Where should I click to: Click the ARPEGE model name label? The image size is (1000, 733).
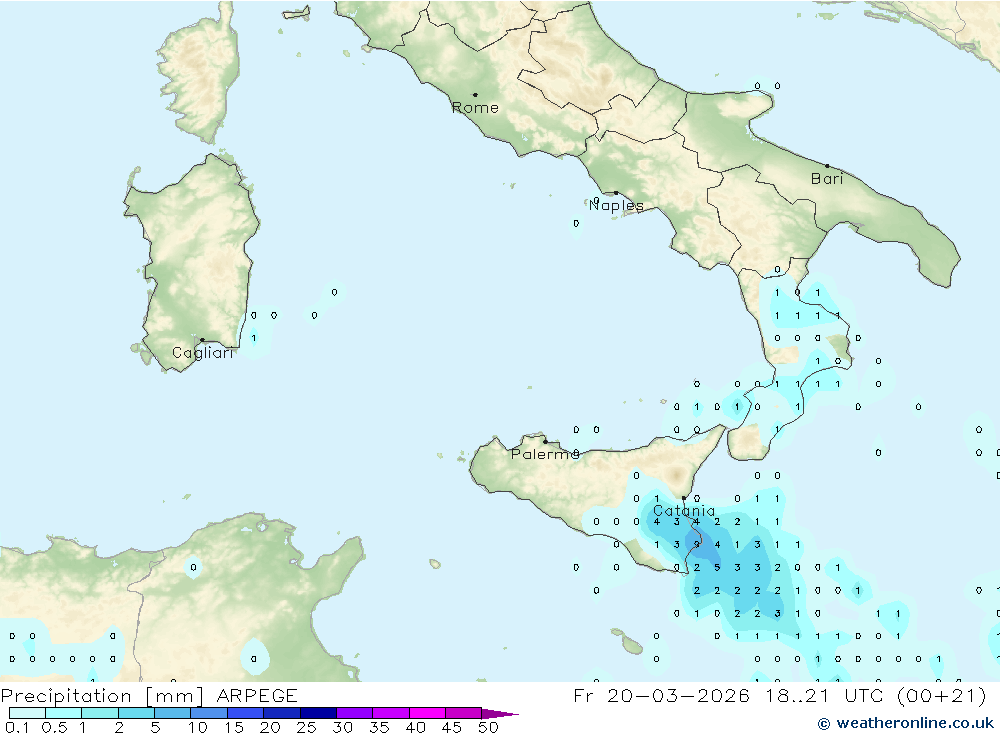257,696
